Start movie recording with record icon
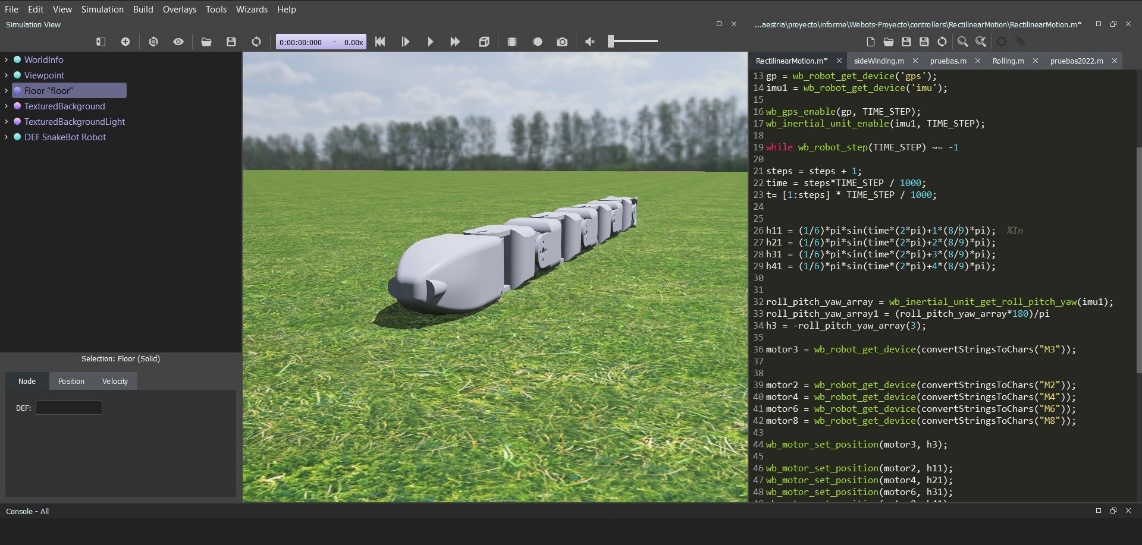Screen dimensions: 1142x545 537,42
